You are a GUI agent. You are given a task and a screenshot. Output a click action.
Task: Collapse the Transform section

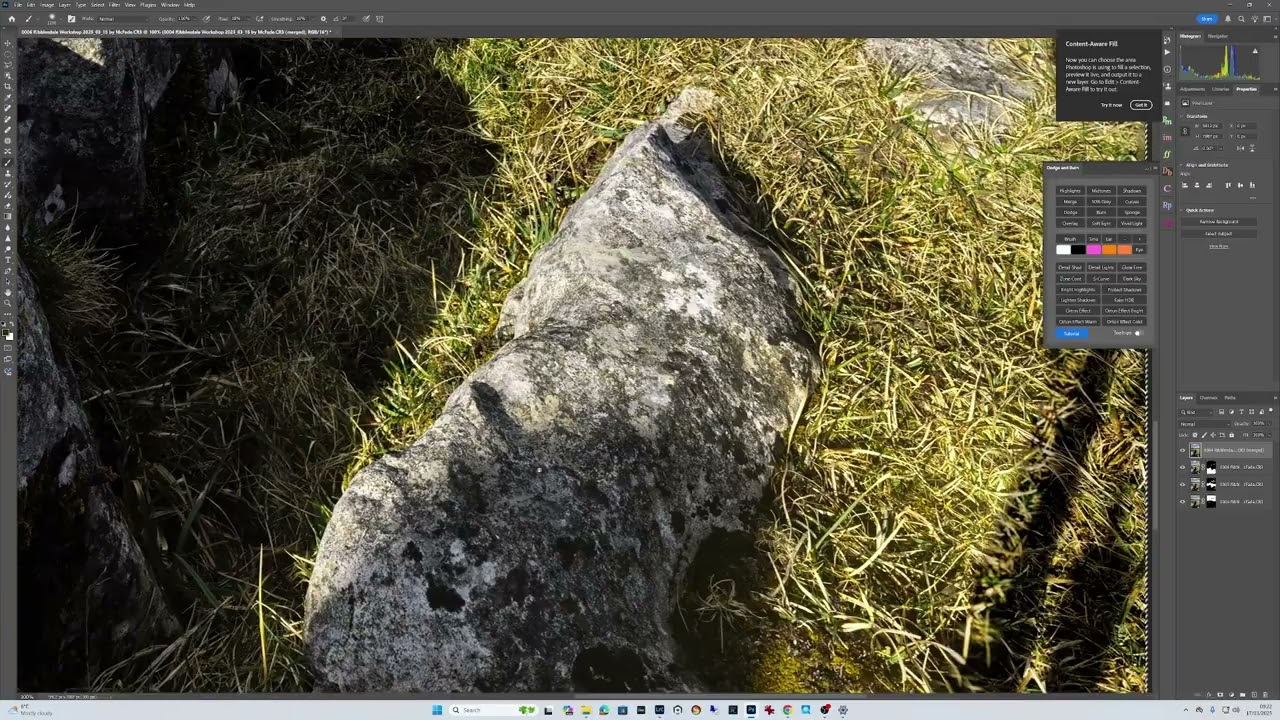point(1181,116)
